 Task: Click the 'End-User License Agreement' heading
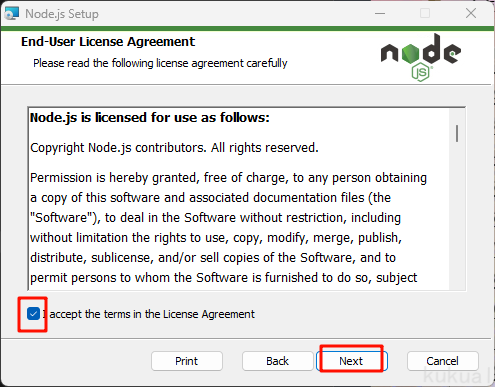point(108,42)
